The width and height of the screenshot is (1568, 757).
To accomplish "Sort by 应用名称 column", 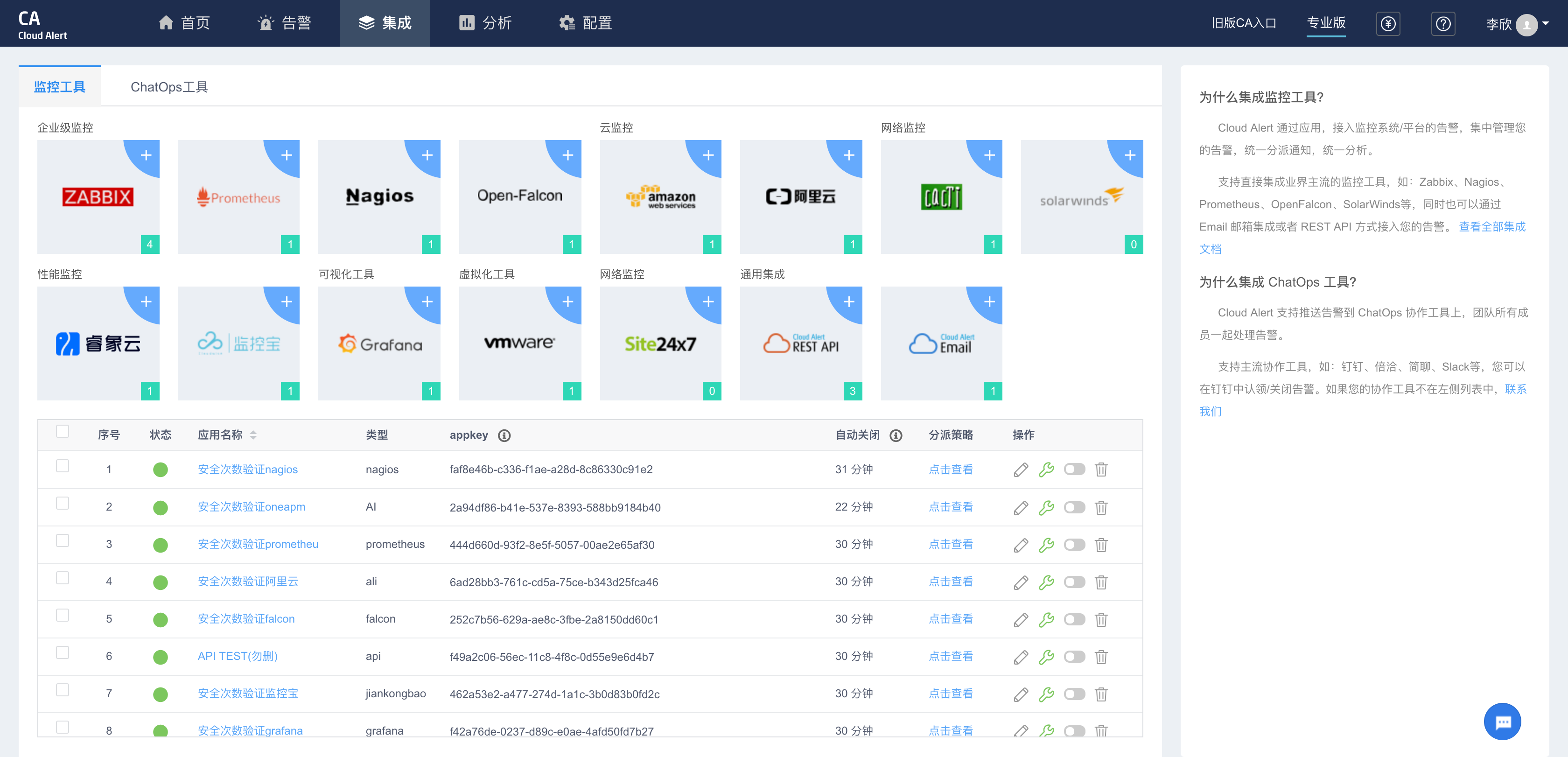I will (252, 435).
